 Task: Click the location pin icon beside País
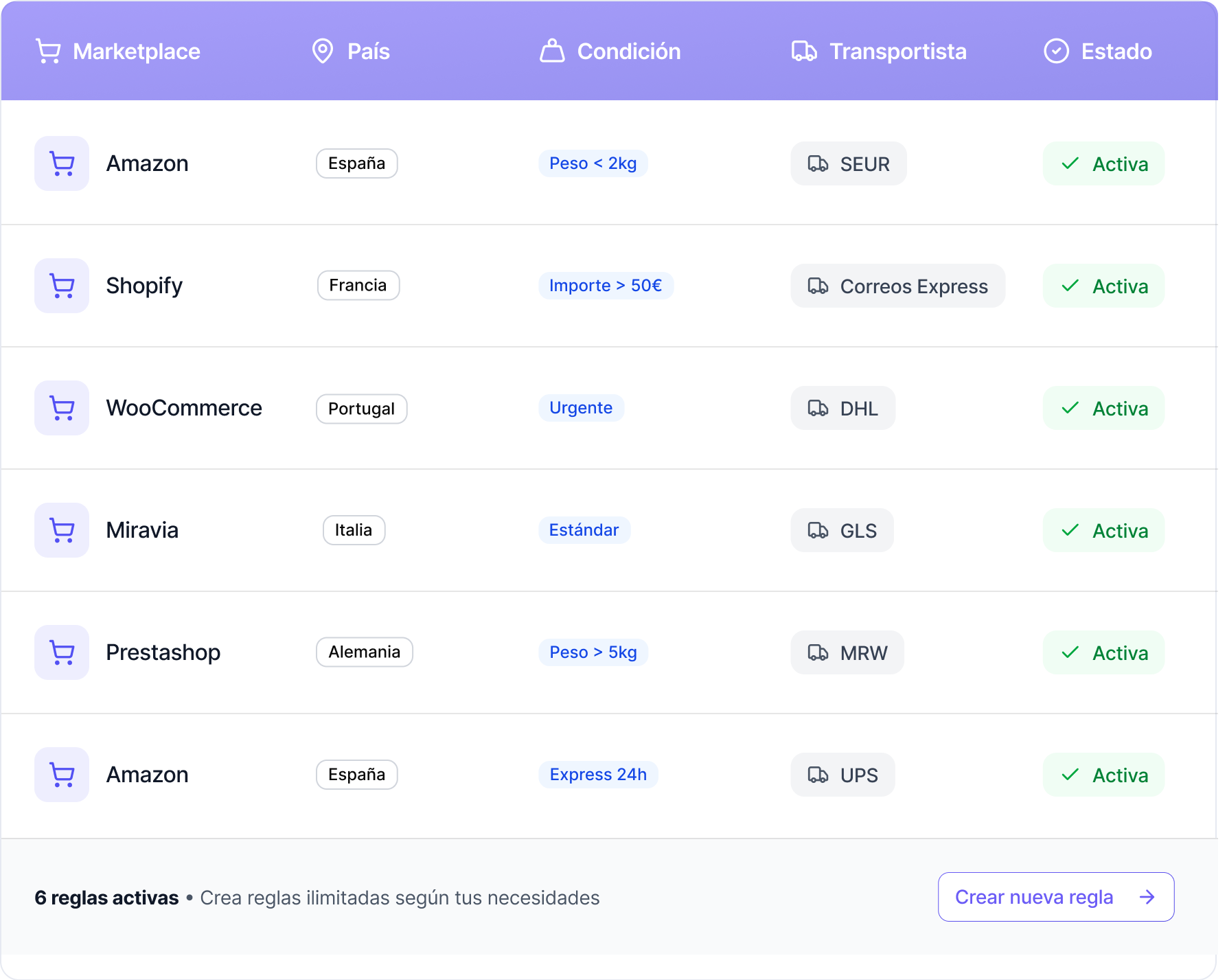pos(323,51)
